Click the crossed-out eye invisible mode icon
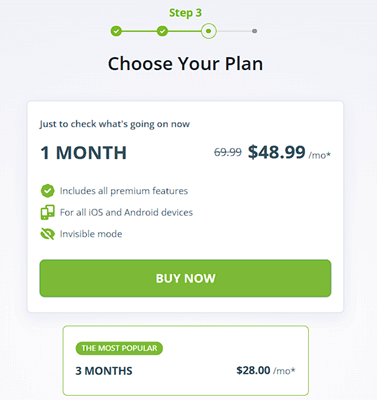This screenshot has width=377, height=400. pyautogui.click(x=47, y=234)
